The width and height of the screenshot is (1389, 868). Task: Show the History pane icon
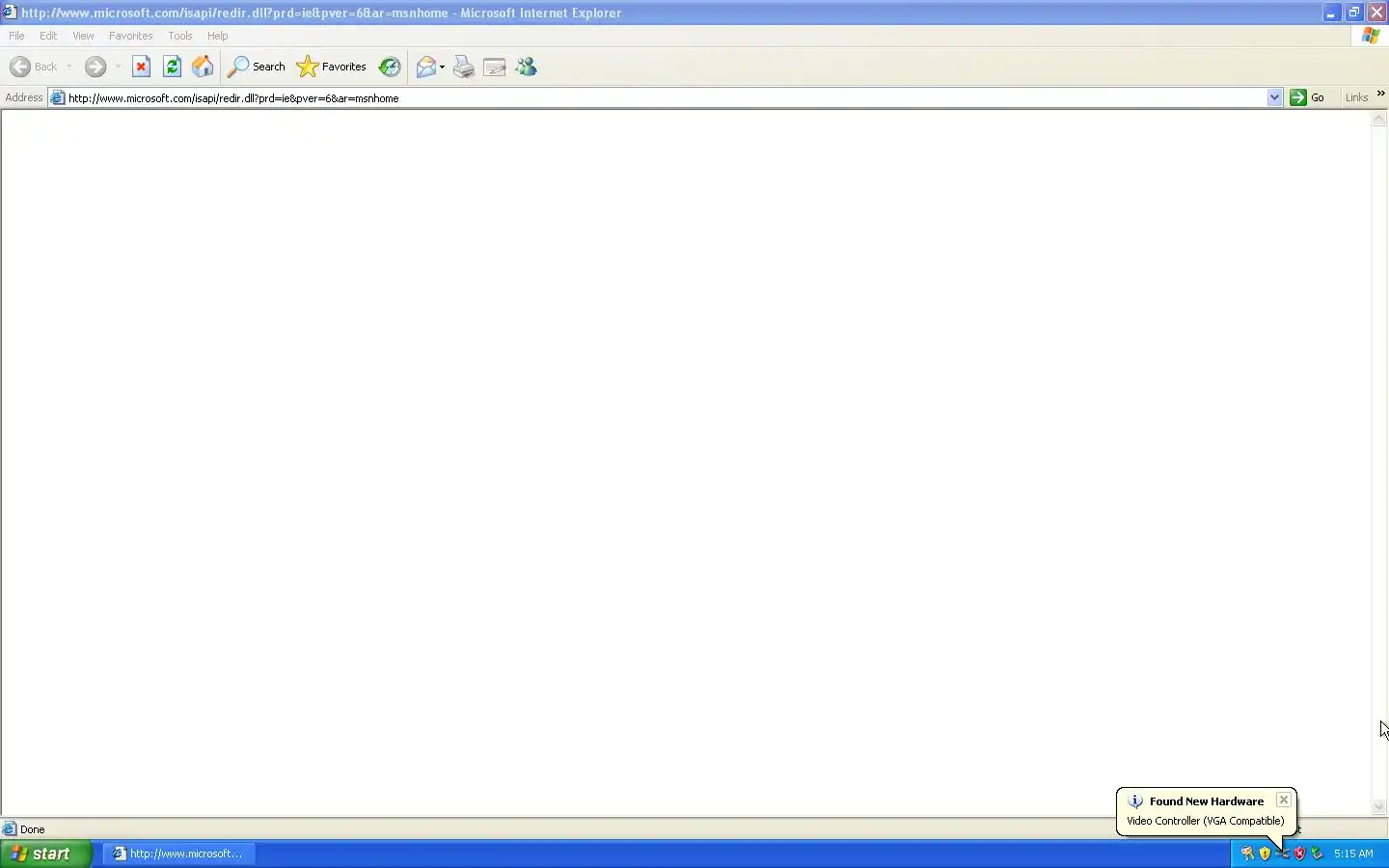tap(390, 67)
